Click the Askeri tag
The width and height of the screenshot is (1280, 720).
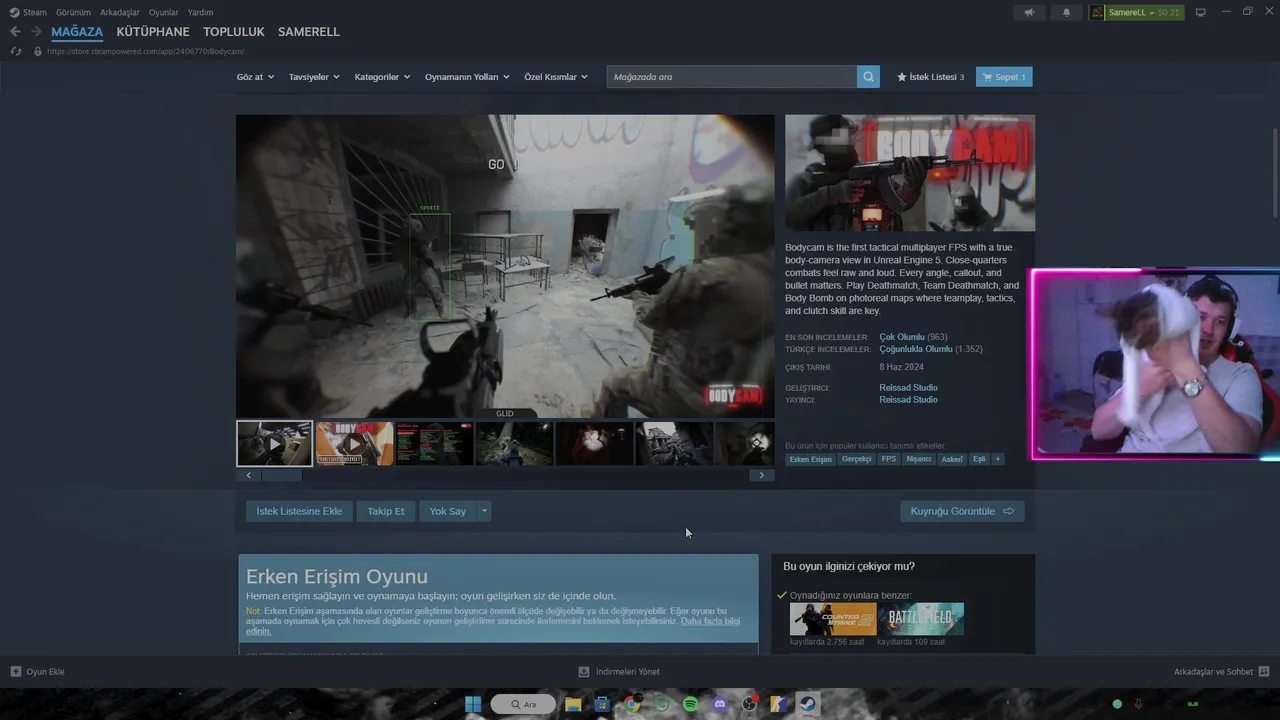click(952, 459)
